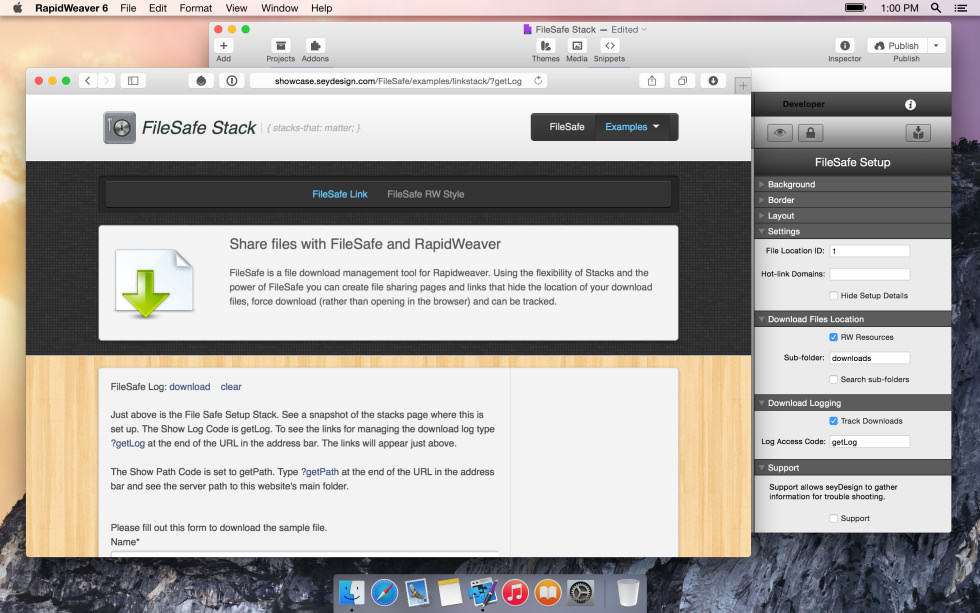
Task: Open the Publish dropdown arrow
Action: 936,46
